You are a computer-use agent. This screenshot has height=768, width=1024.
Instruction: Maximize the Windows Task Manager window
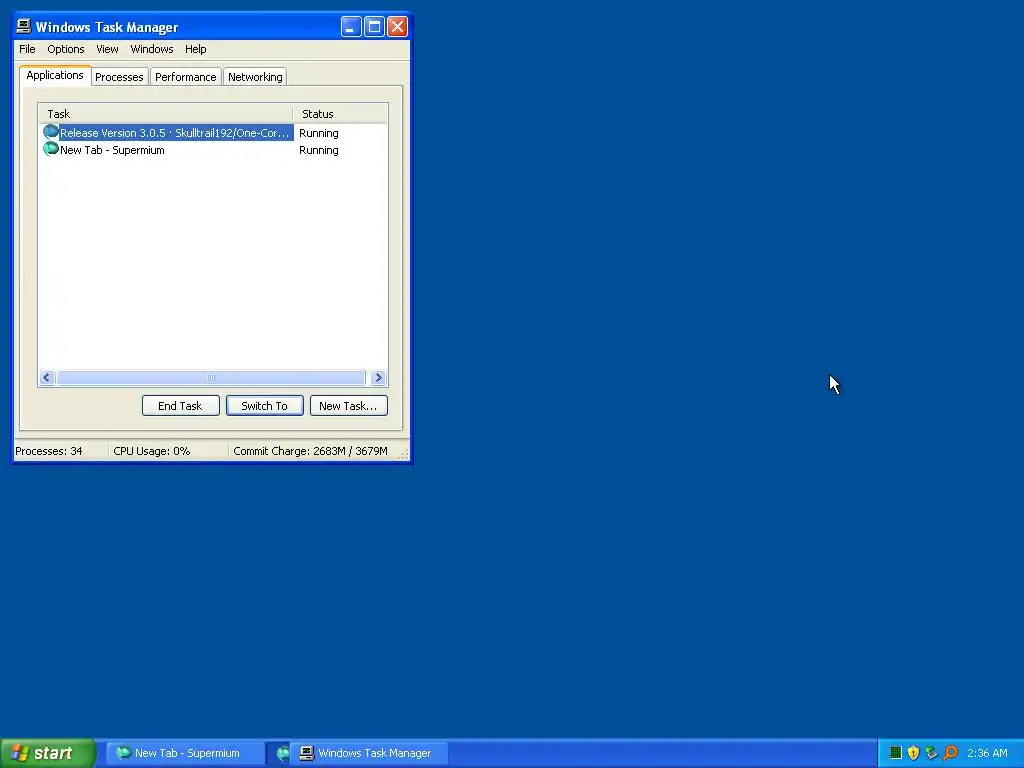coord(374,27)
